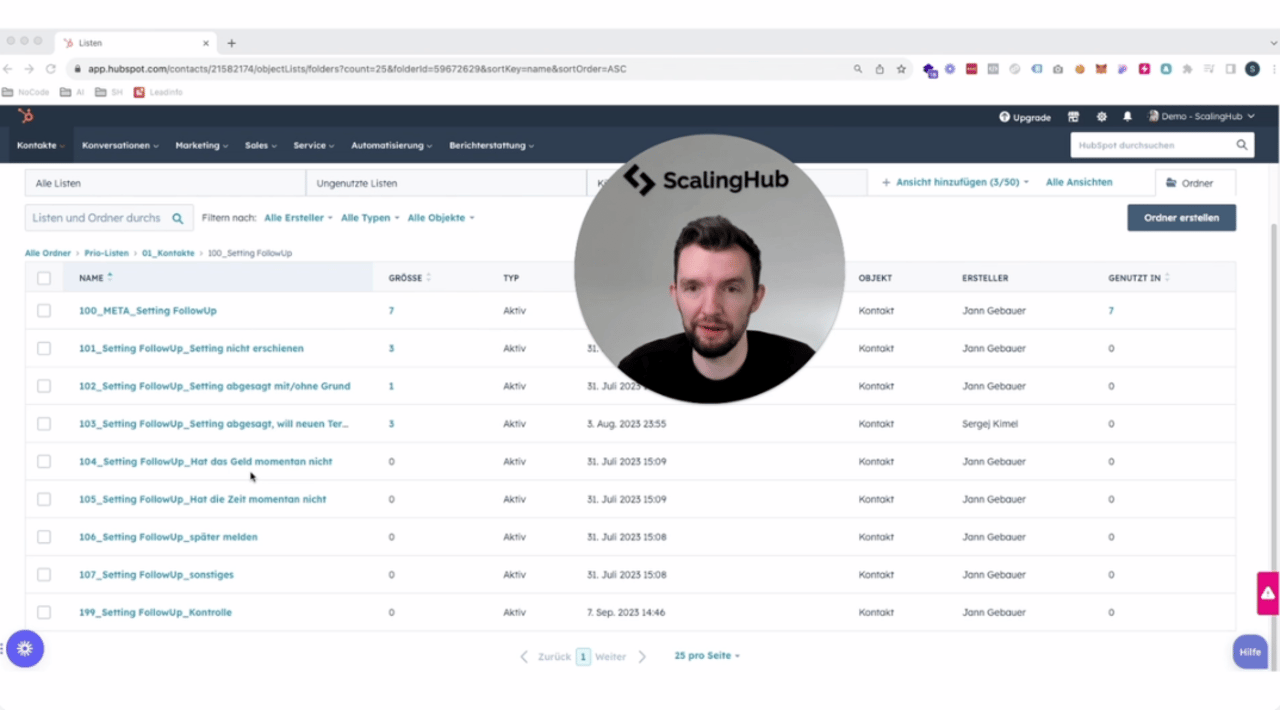Viewport: 1280px width, 710px height.
Task: Go to 01_Kontakte breadcrumb
Action: coord(168,254)
